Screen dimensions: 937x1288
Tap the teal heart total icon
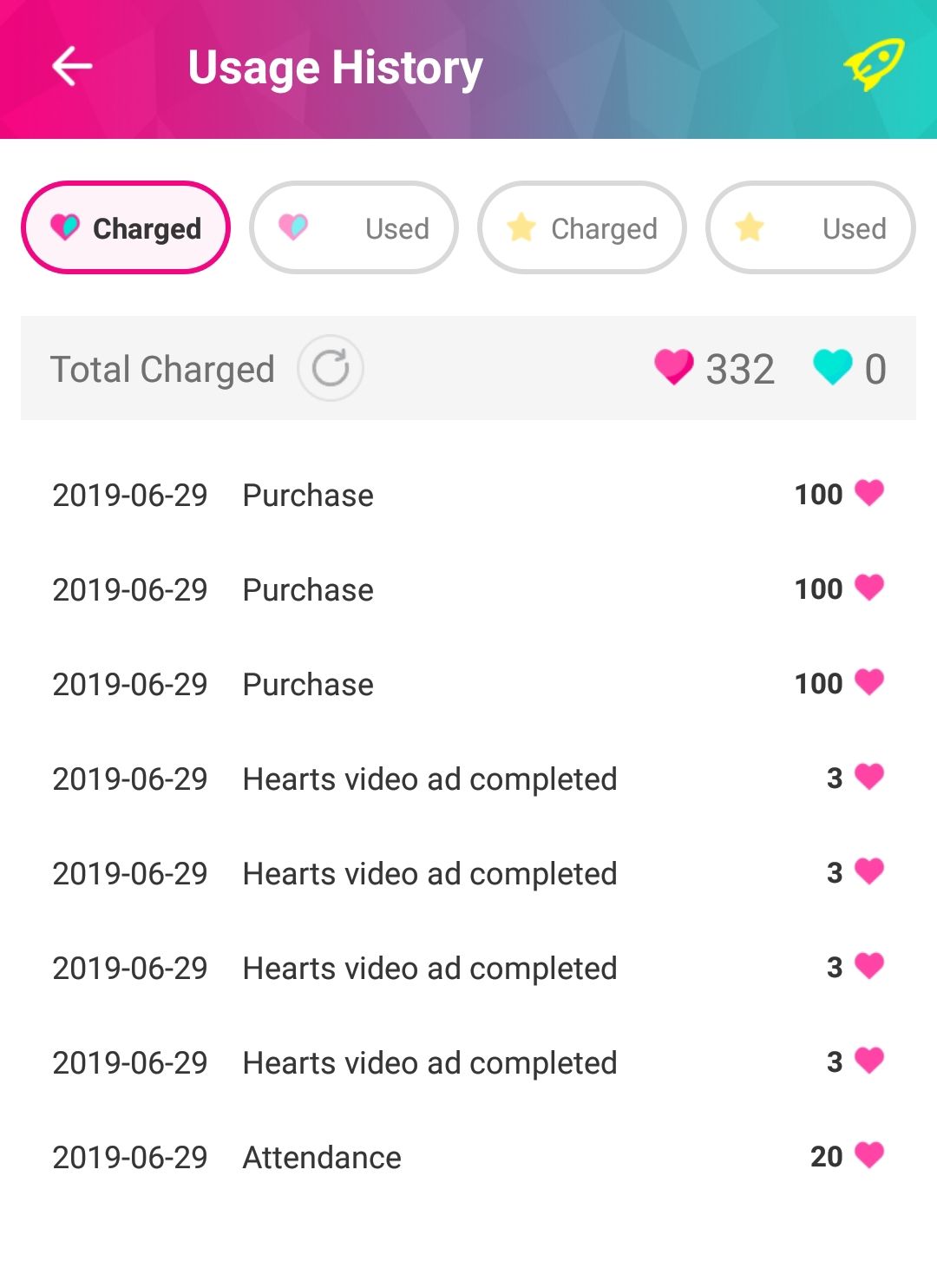(833, 367)
